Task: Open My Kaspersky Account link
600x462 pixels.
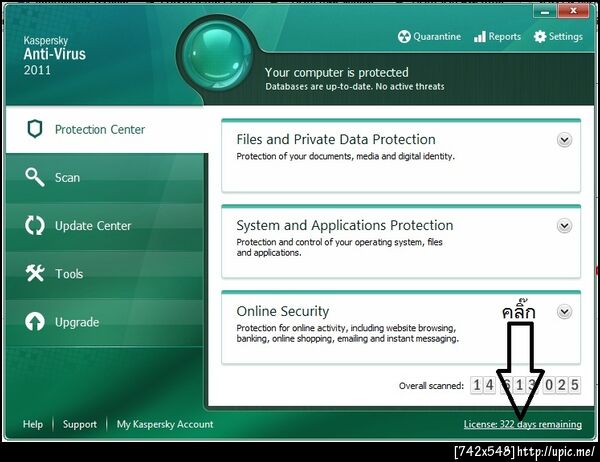Action: pos(165,424)
